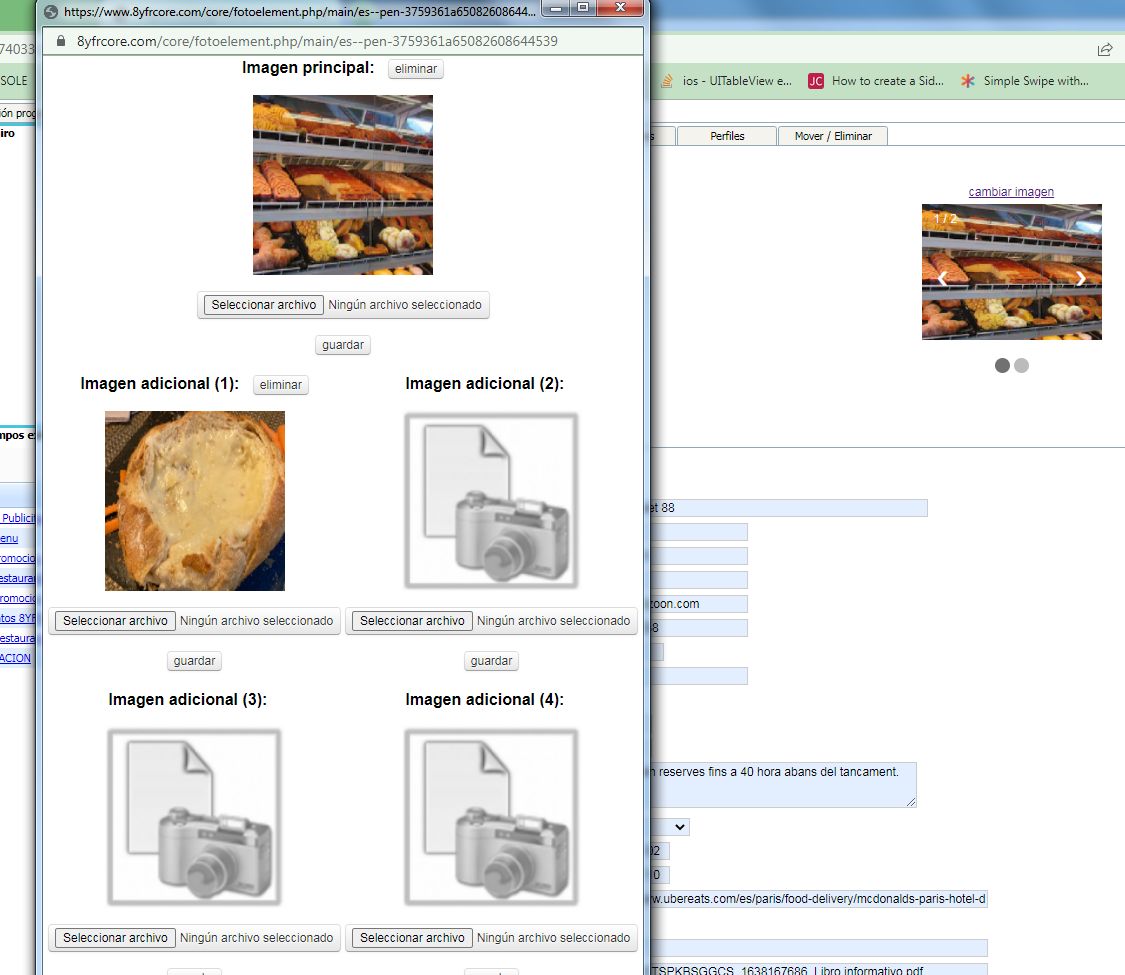This screenshot has height=975, width=1125.
Task: Go to next image in carousel
Action: tap(1080, 279)
